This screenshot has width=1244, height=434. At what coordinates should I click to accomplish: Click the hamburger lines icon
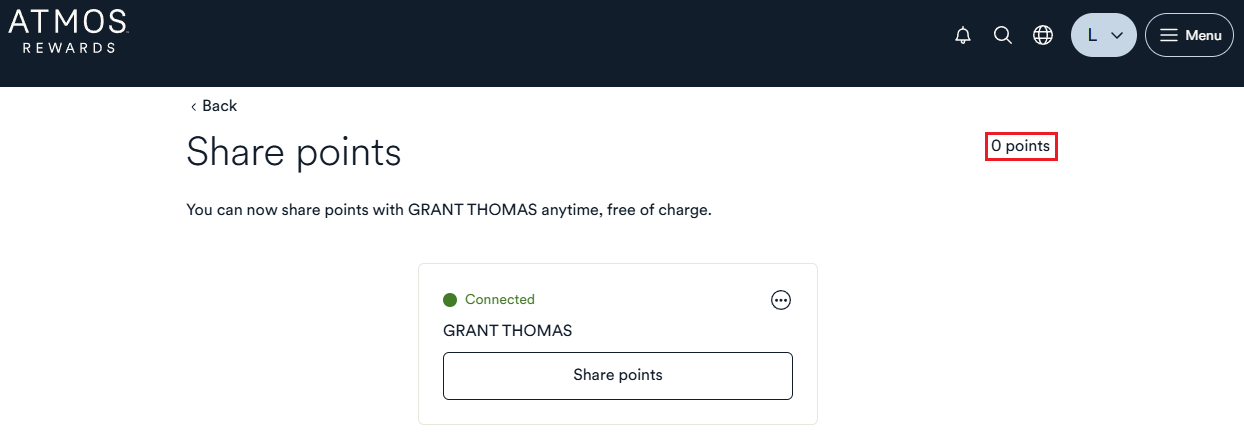[x=1169, y=36]
